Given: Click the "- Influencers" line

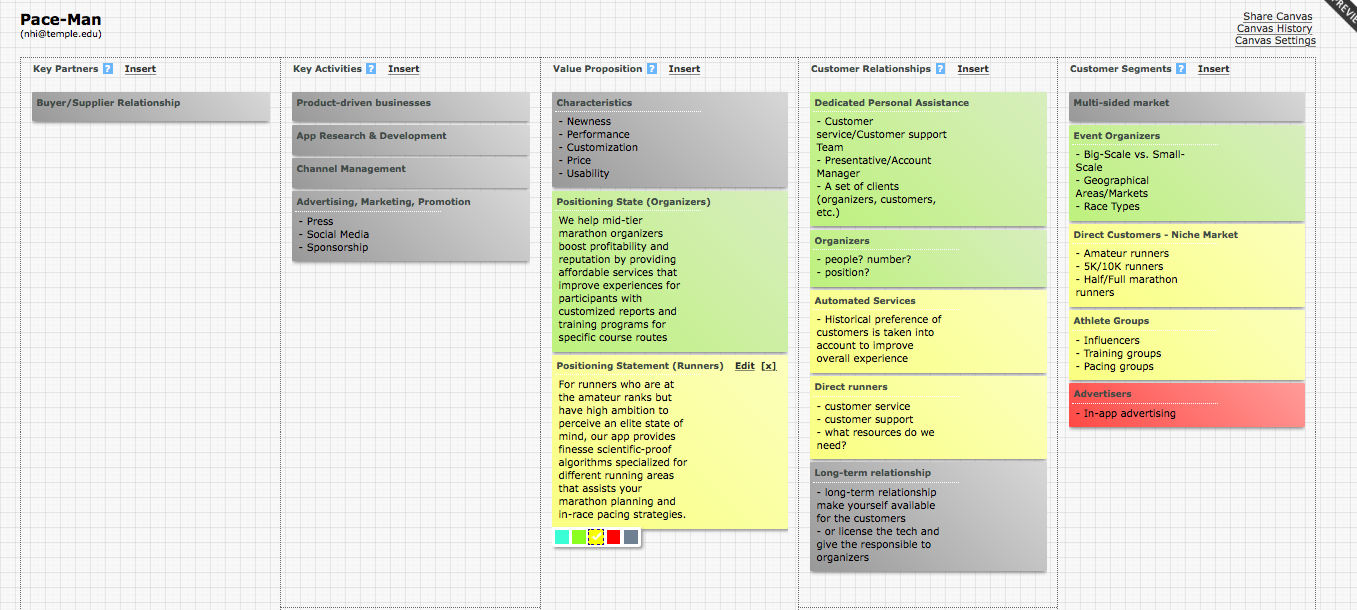Looking at the screenshot, I should pos(1107,341).
